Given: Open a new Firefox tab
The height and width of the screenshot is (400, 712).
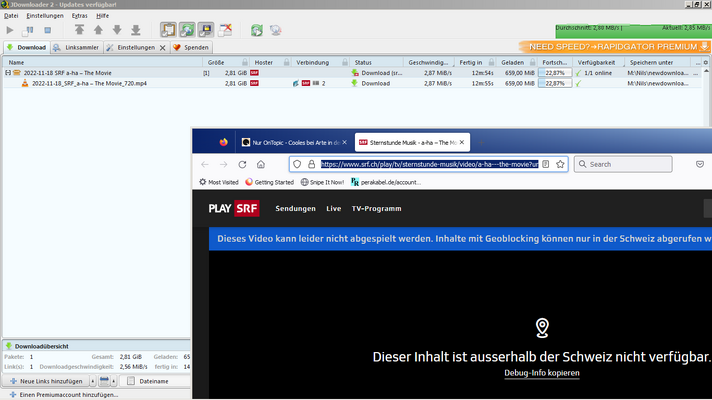Looking at the screenshot, I should 481,143.
